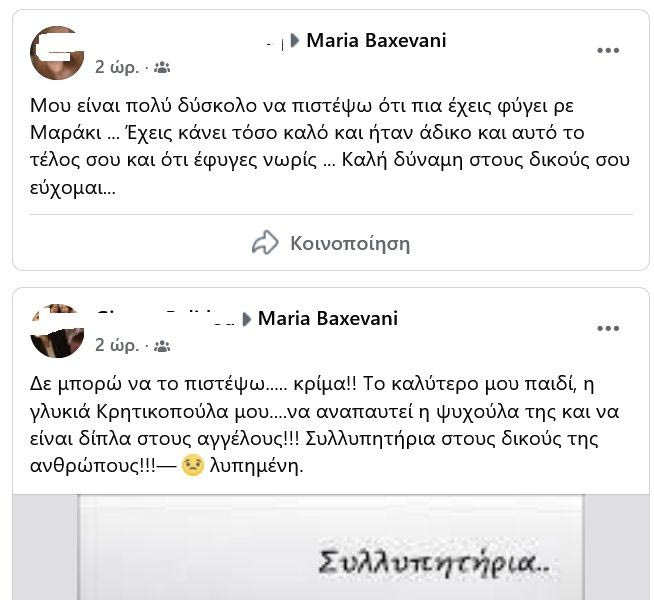Click the arrow before Maria Baxevani in the second post

click(247, 319)
